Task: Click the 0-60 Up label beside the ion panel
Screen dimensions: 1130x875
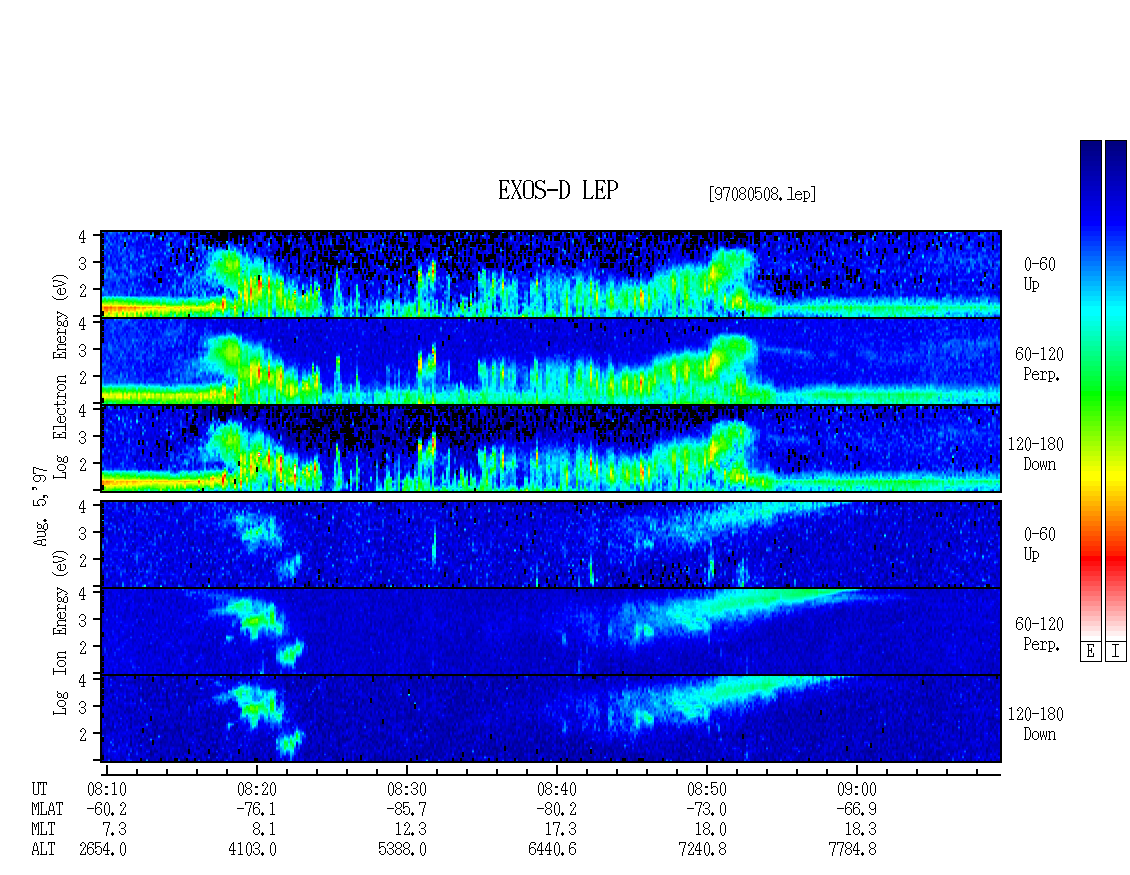Action: [1039, 544]
